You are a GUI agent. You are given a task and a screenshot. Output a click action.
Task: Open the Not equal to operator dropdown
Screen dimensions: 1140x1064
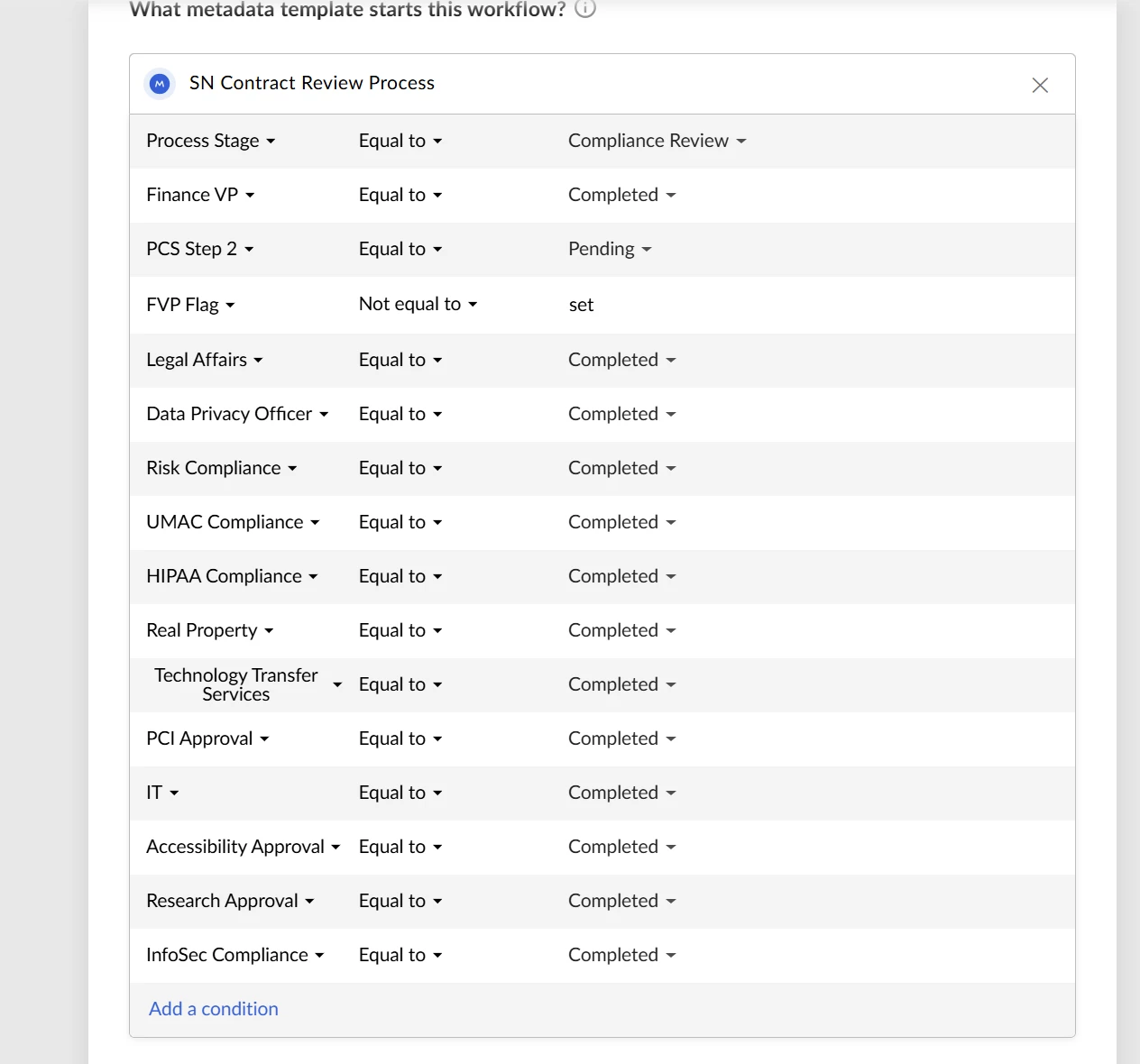pos(418,304)
